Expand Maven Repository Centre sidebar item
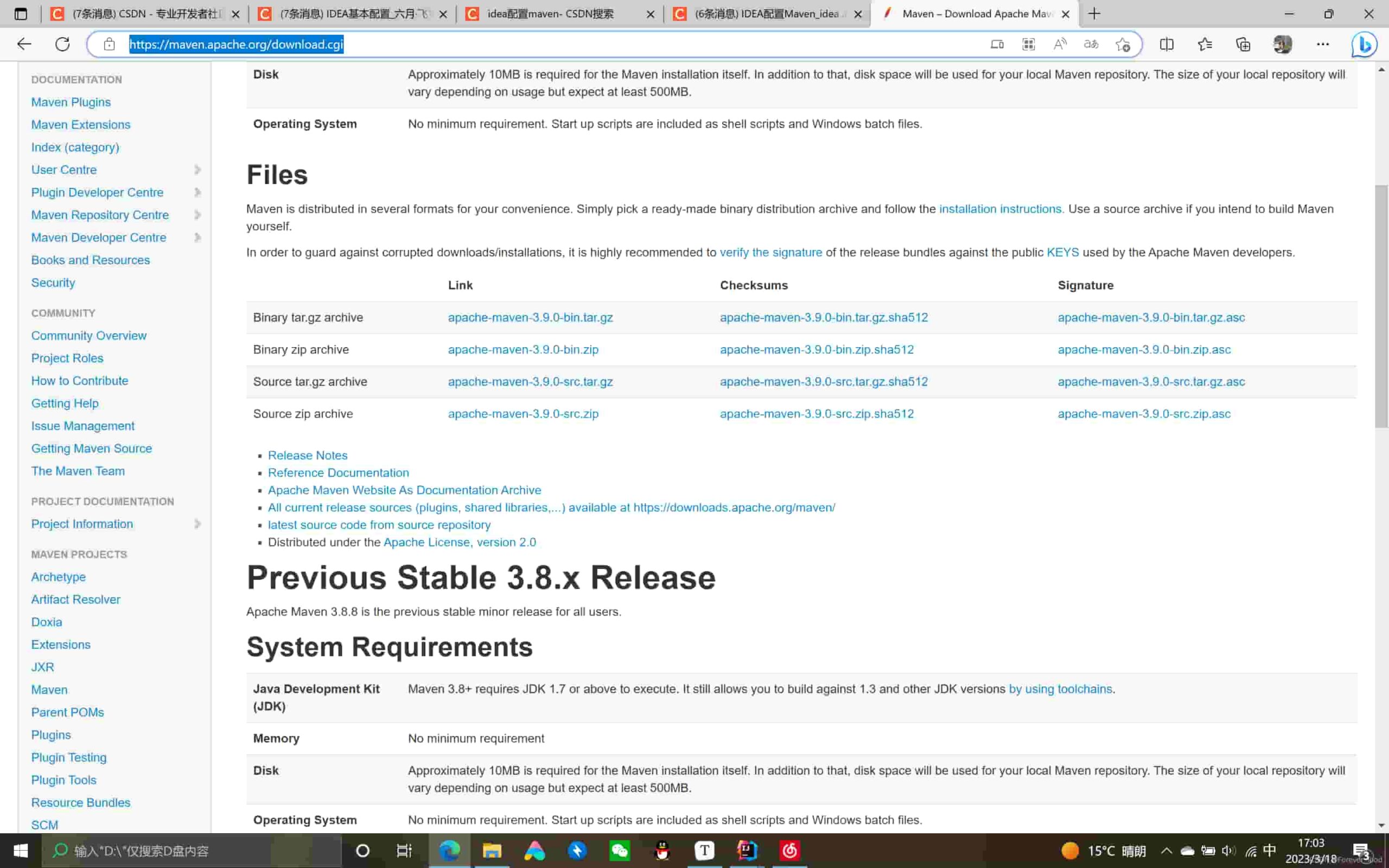 click(197, 214)
